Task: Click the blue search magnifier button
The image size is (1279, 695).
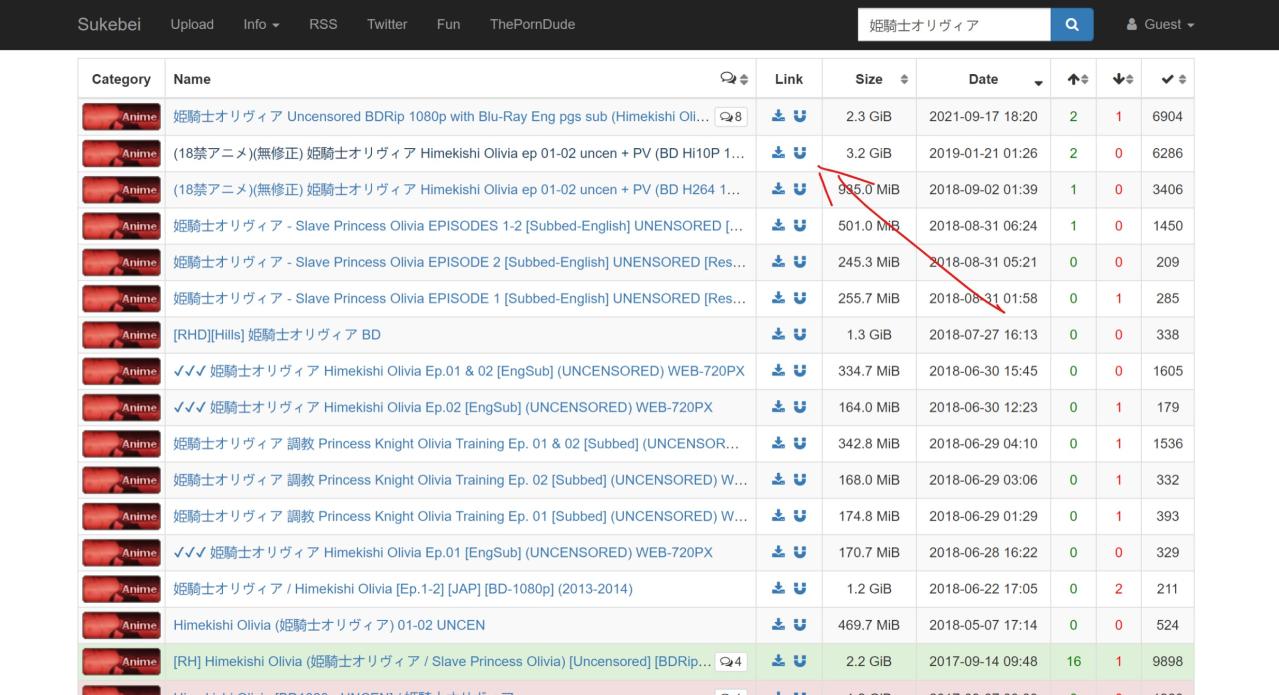Action: pos(1071,25)
